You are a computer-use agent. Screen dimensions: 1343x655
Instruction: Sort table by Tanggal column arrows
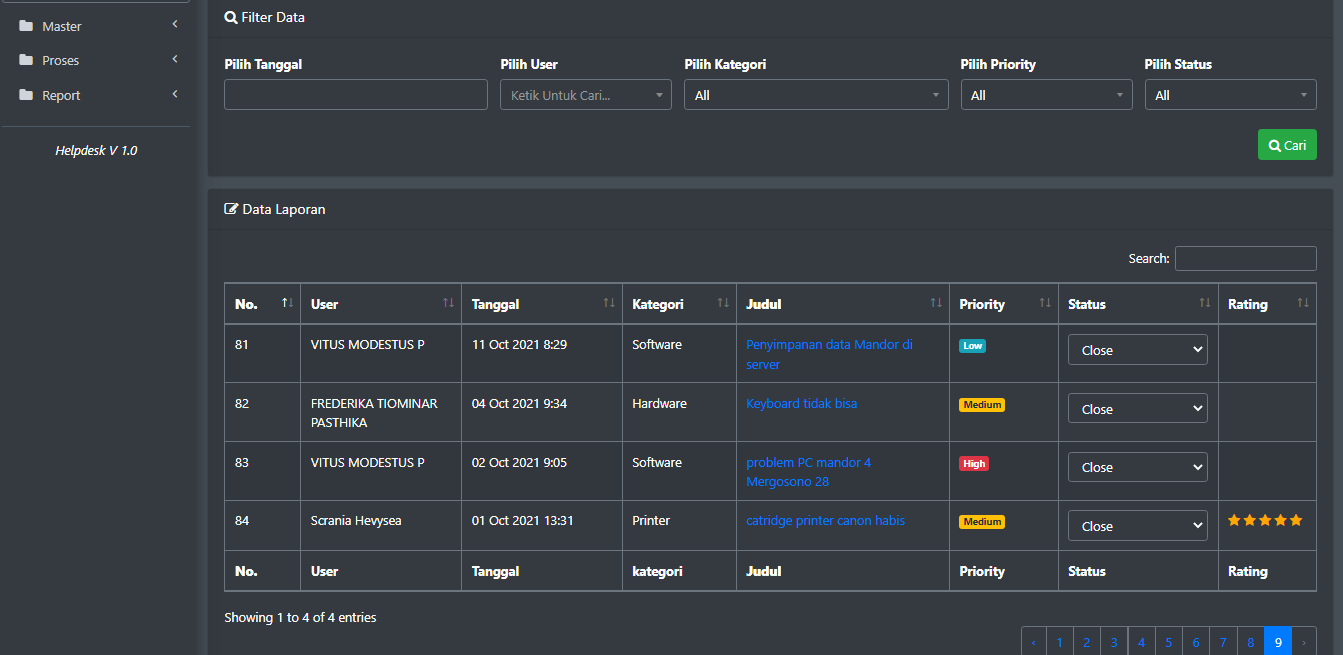(x=608, y=304)
